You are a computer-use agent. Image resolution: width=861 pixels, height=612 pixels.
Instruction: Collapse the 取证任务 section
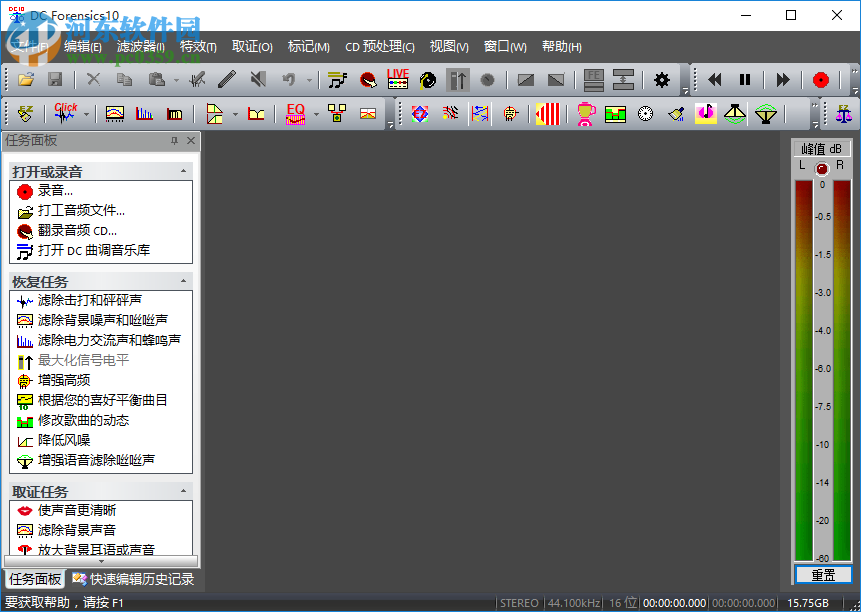click(183, 491)
